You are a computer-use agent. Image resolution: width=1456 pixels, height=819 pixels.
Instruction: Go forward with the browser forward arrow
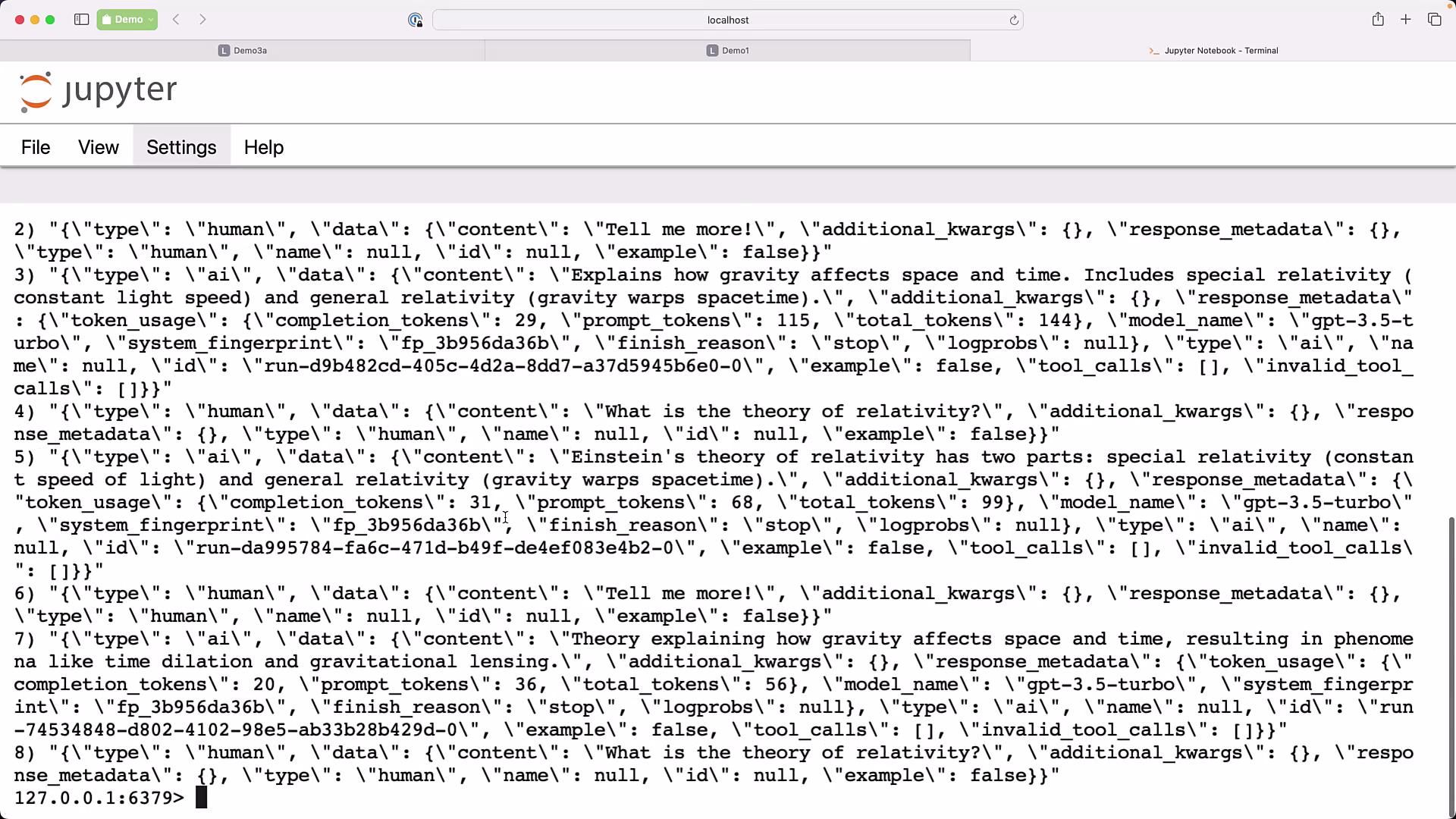tap(202, 20)
